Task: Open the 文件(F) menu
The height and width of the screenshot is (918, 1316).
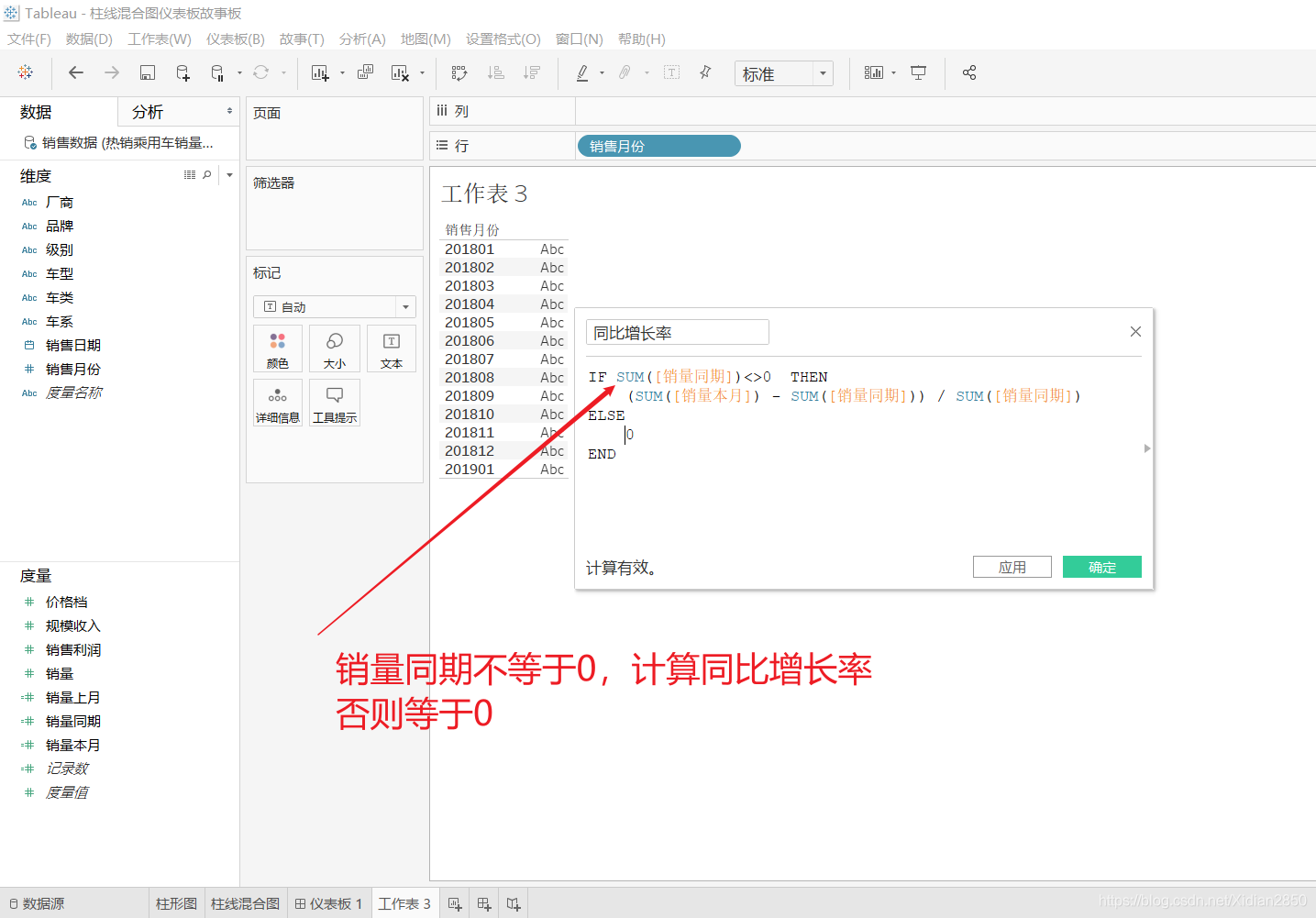Action: point(29,39)
